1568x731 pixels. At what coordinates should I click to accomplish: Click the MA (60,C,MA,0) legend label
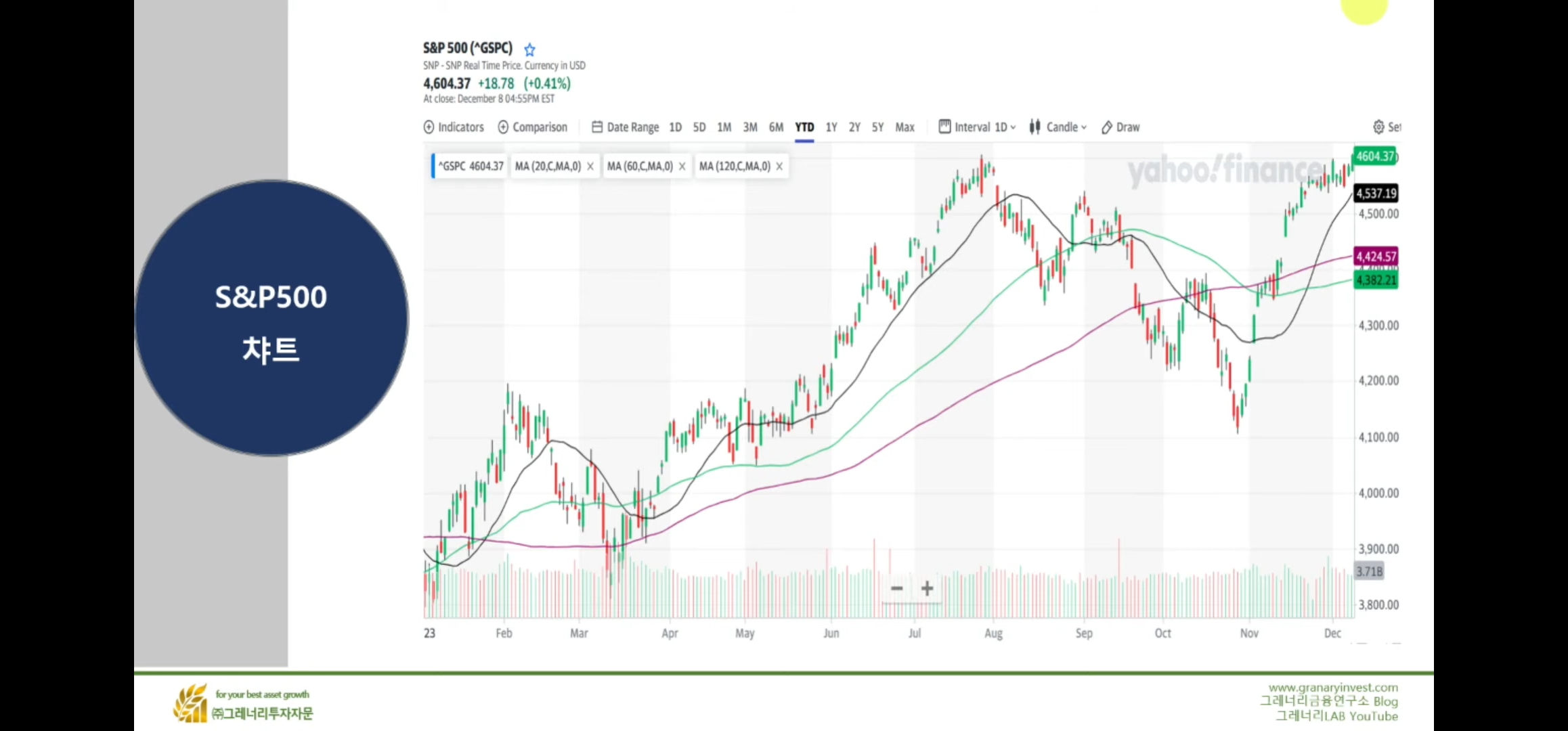pyautogui.click(x=640, y=167)
